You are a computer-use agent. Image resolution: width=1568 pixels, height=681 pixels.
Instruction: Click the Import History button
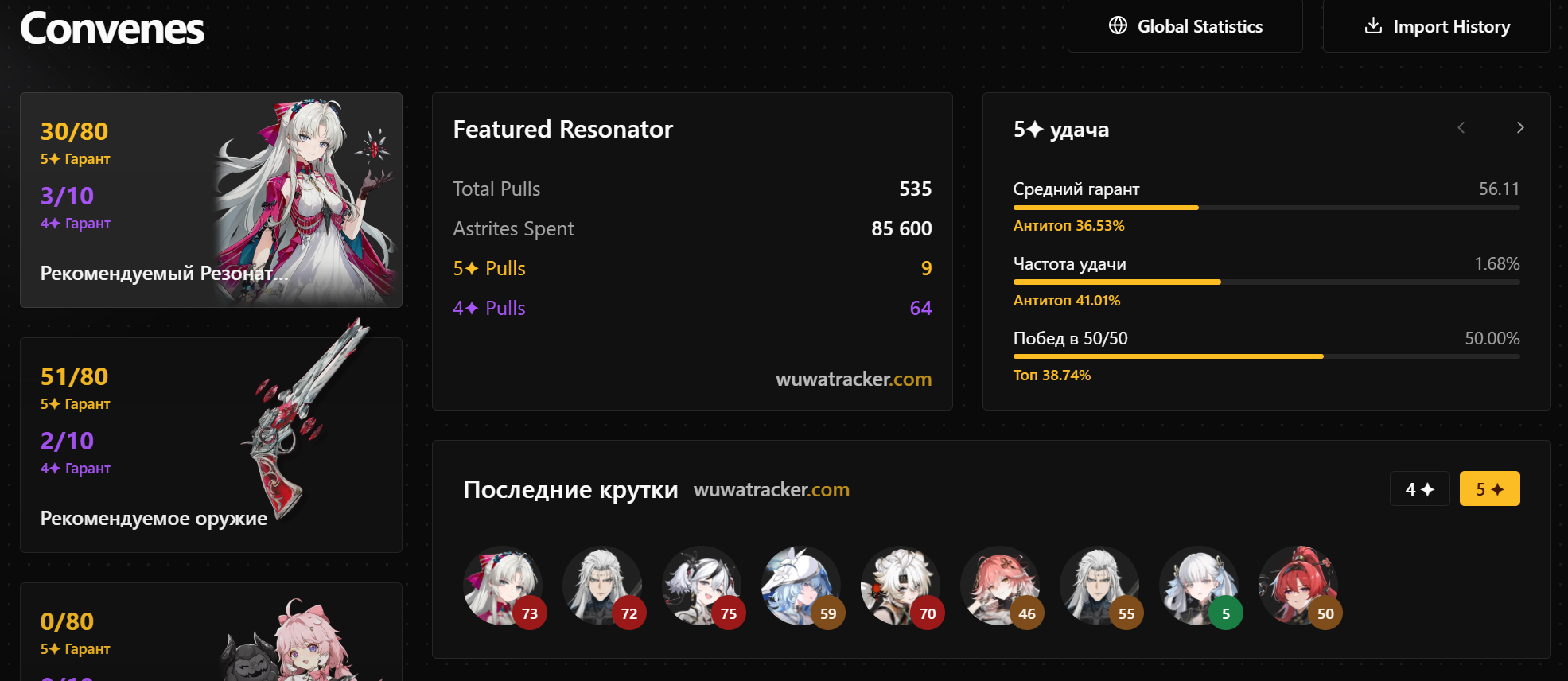click(1437, 26)
